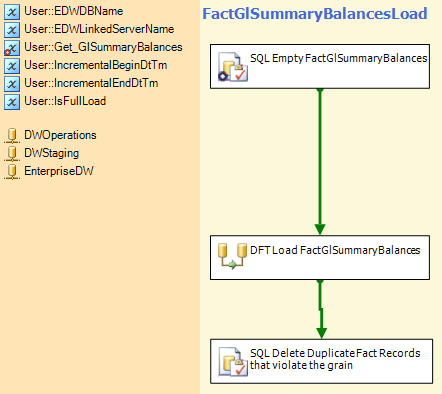Viewport: 442px width, 394px height.
Task: Click the green precedence arrow below DFT Load task
Action: [321, 309]
